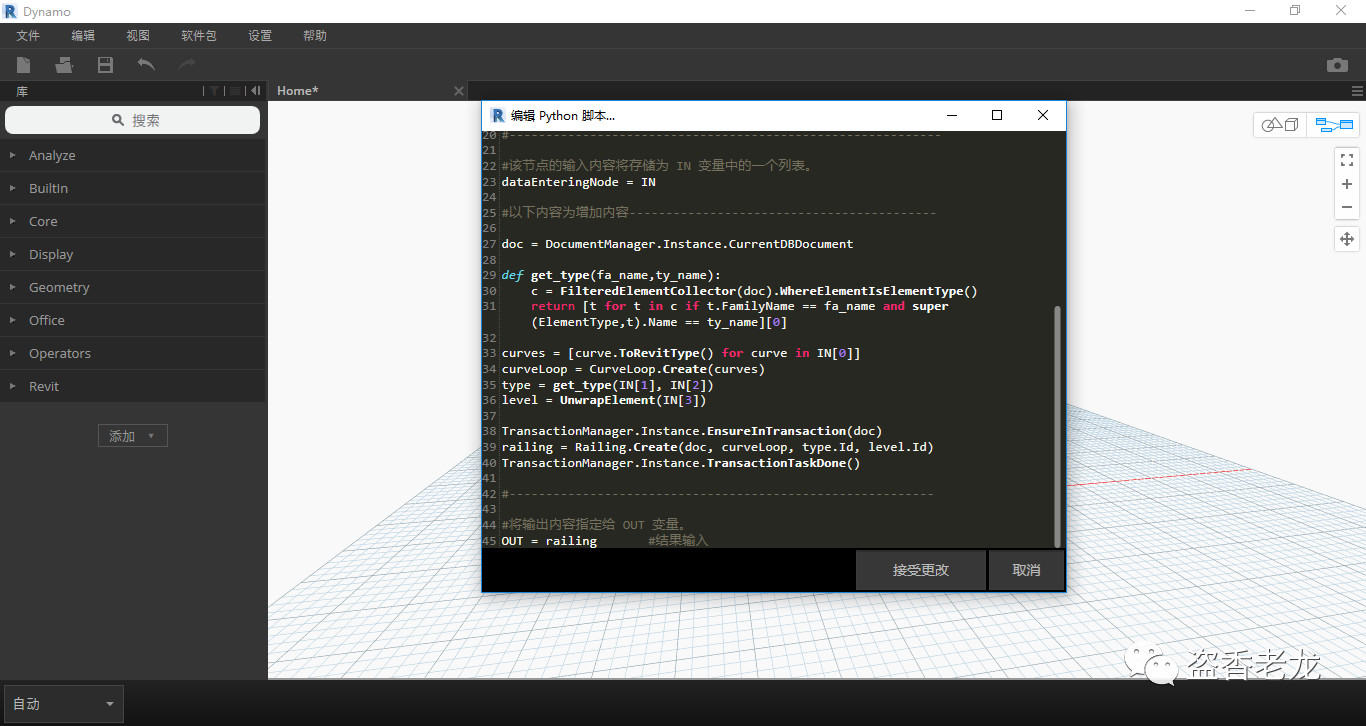The width and height of the screenshot is (1366, 726).
Task: Click the 'railing = Railing.Create' code line
Action: point(717,447)
